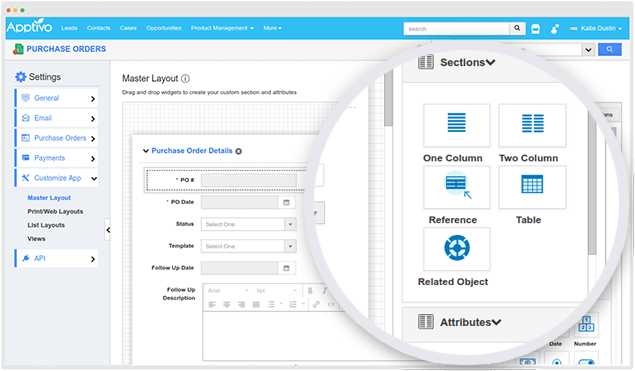The height and width of the screenshot is (371, 635).
Task: Remove the Purchase Order Details section
Action: coord(239,151)
